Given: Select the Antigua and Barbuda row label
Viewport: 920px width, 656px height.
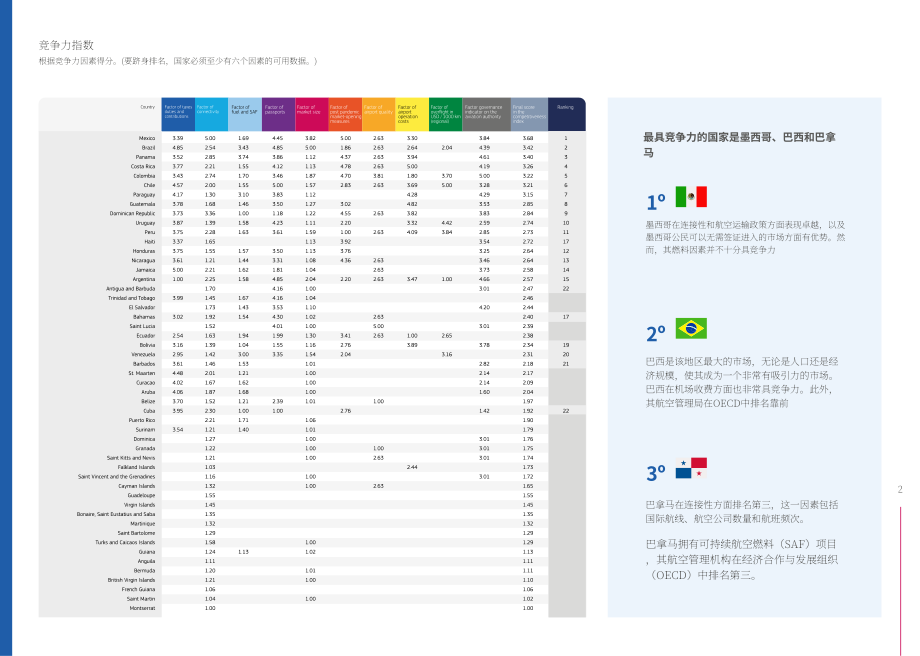Looking at the screenshot, I should click(131, 289).
